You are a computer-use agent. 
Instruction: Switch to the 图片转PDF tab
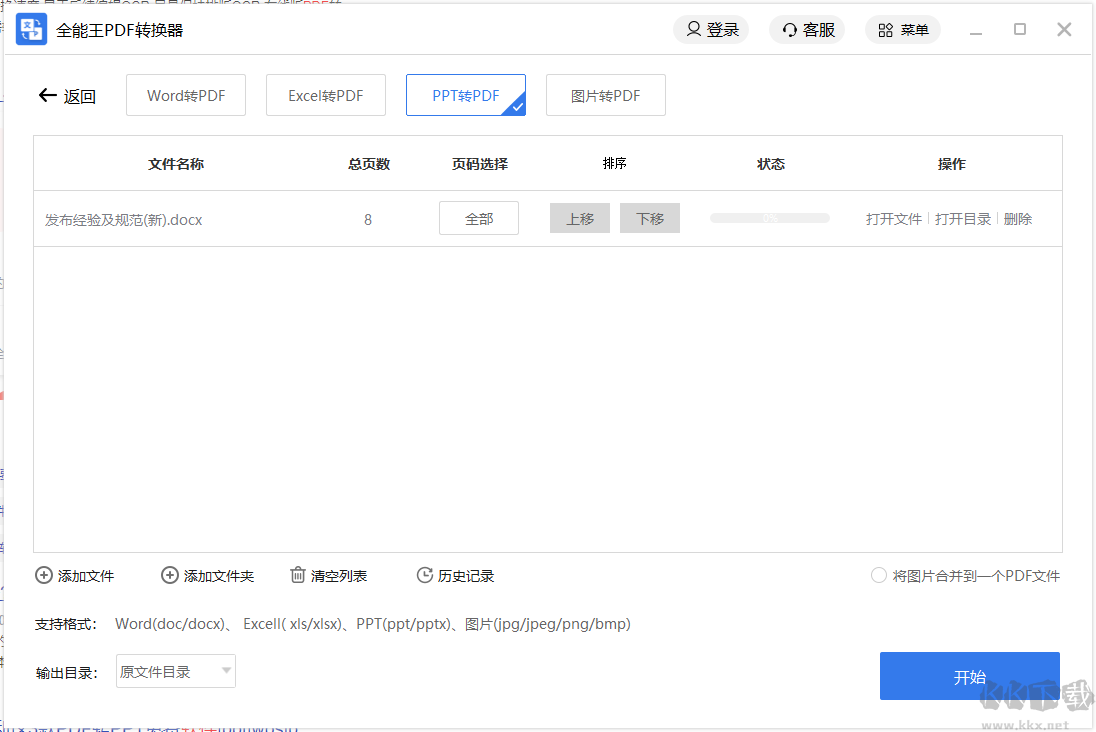coord(605,94)
